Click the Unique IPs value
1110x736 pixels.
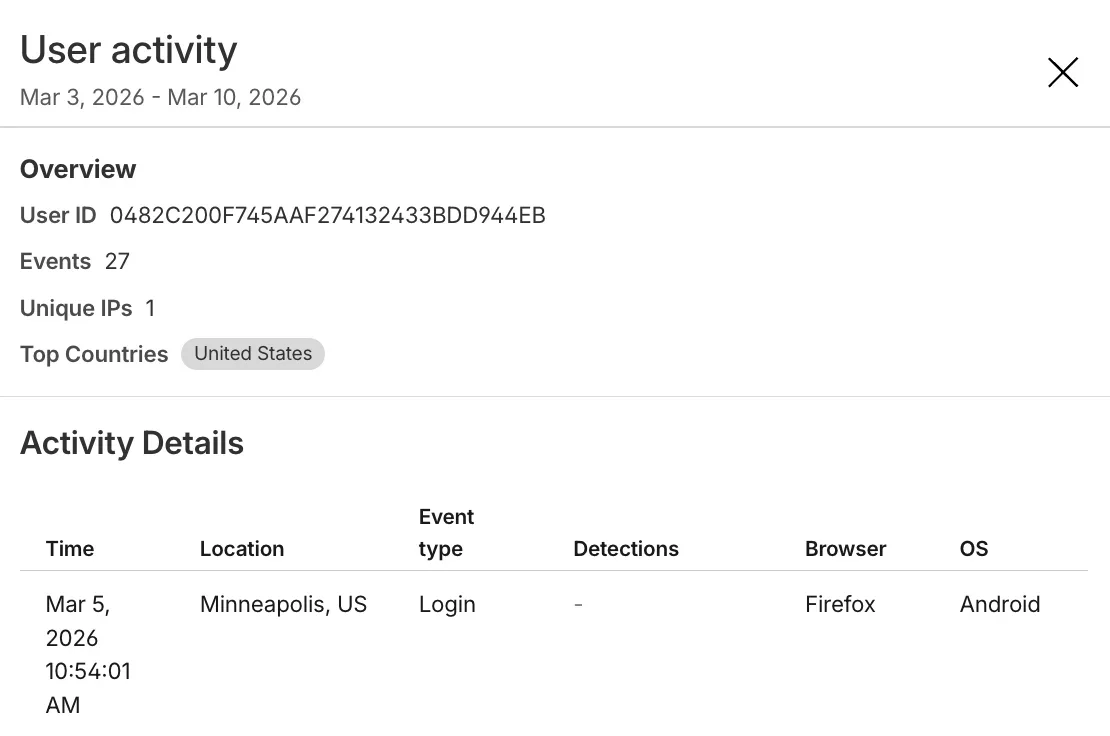tap(150, 308)
